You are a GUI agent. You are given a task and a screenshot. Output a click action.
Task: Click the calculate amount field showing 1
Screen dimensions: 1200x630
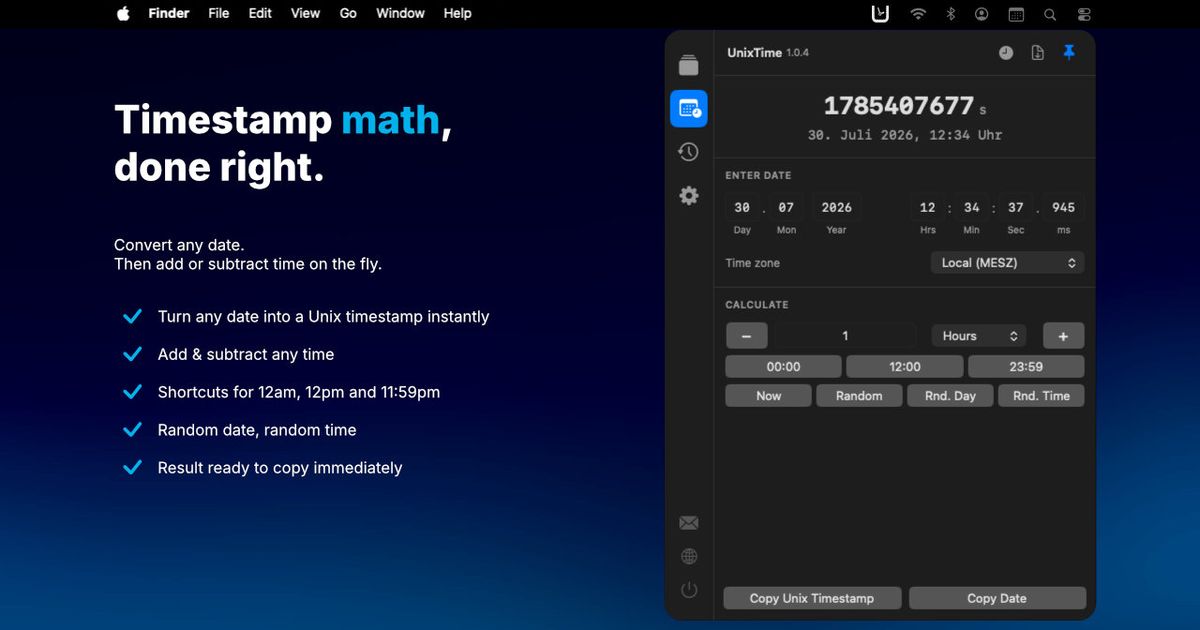845,336
